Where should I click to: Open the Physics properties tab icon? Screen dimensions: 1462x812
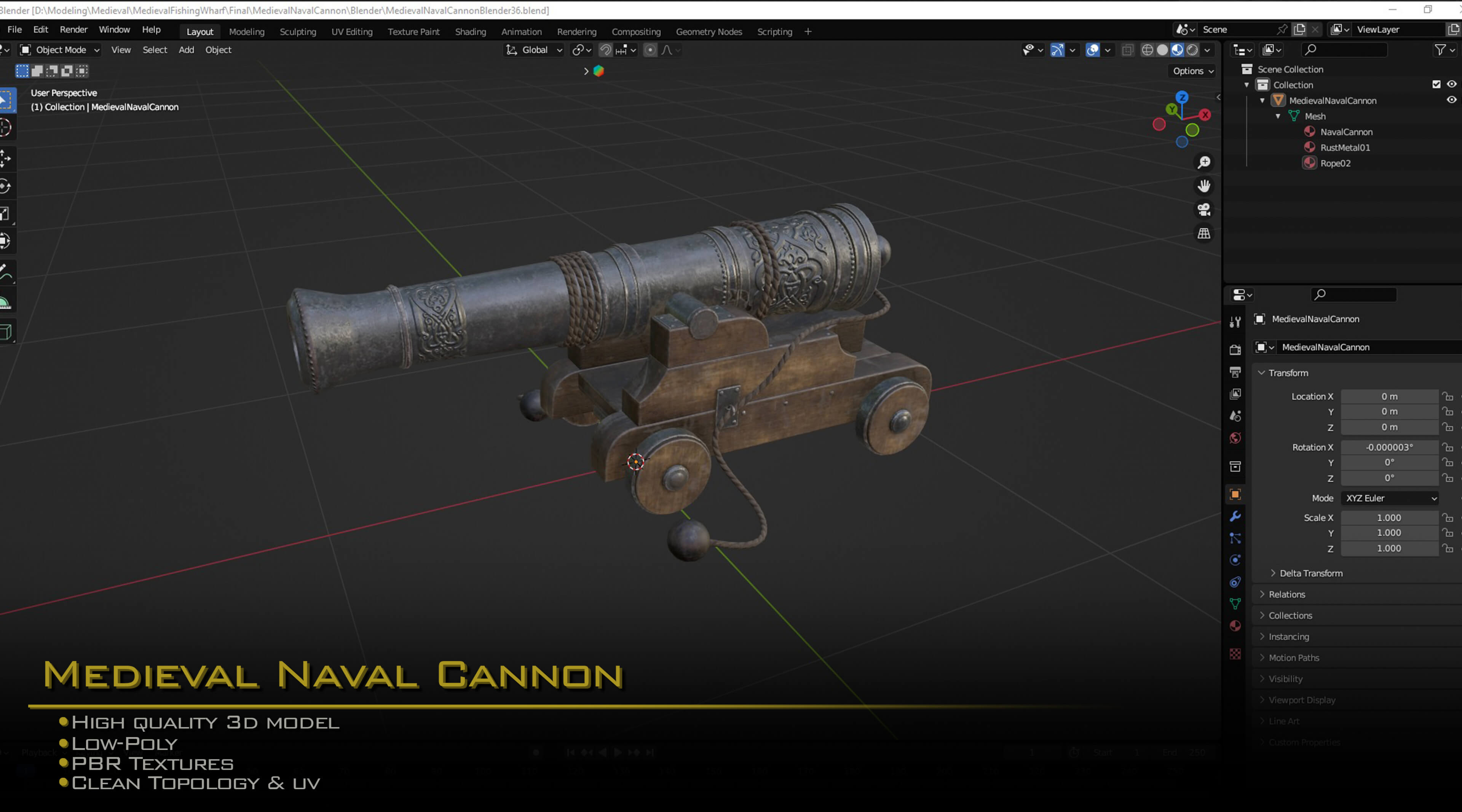pyautogui.click(x=1235, y=560)
